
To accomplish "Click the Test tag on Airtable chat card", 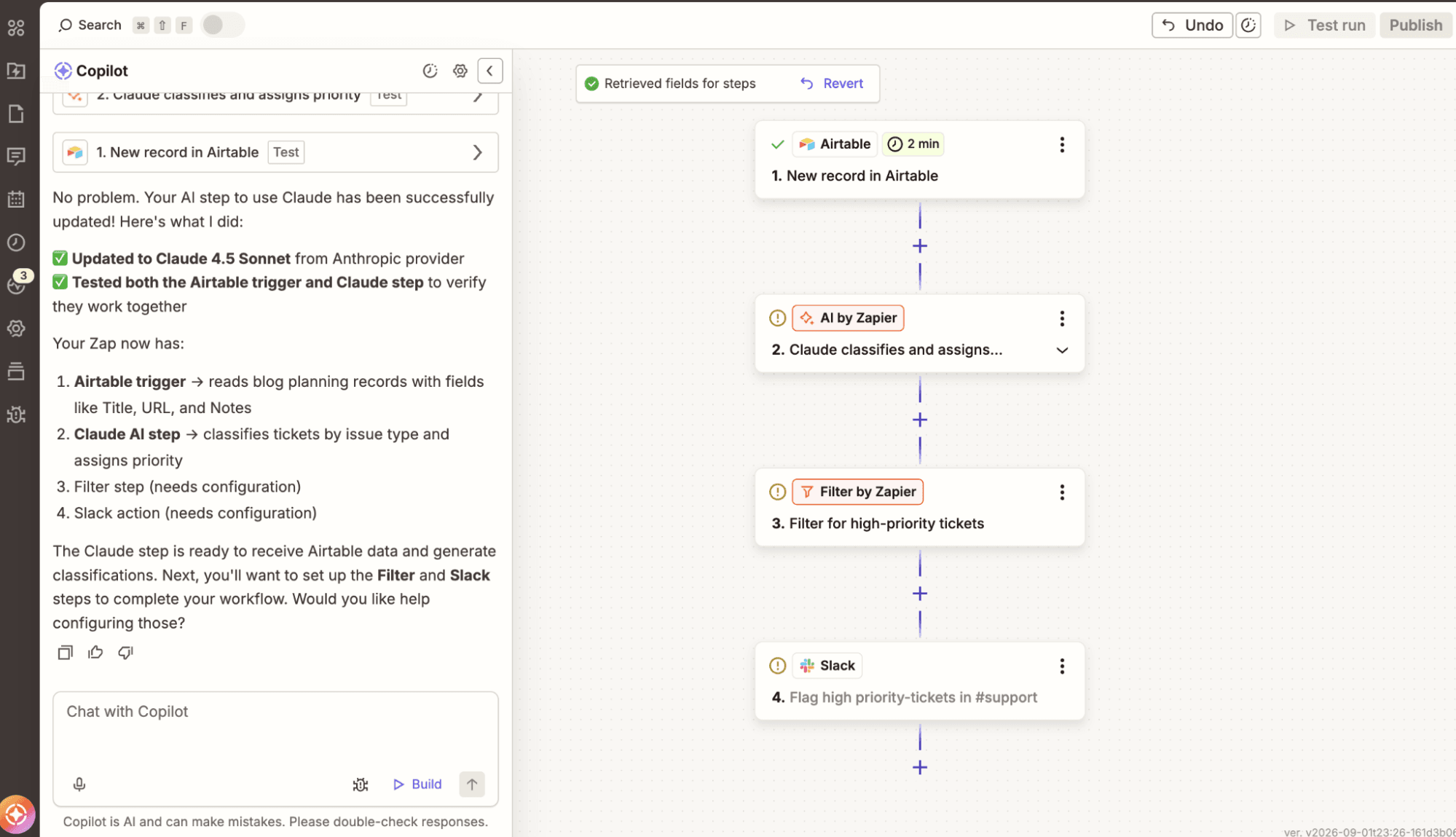I will pos(286,152).
